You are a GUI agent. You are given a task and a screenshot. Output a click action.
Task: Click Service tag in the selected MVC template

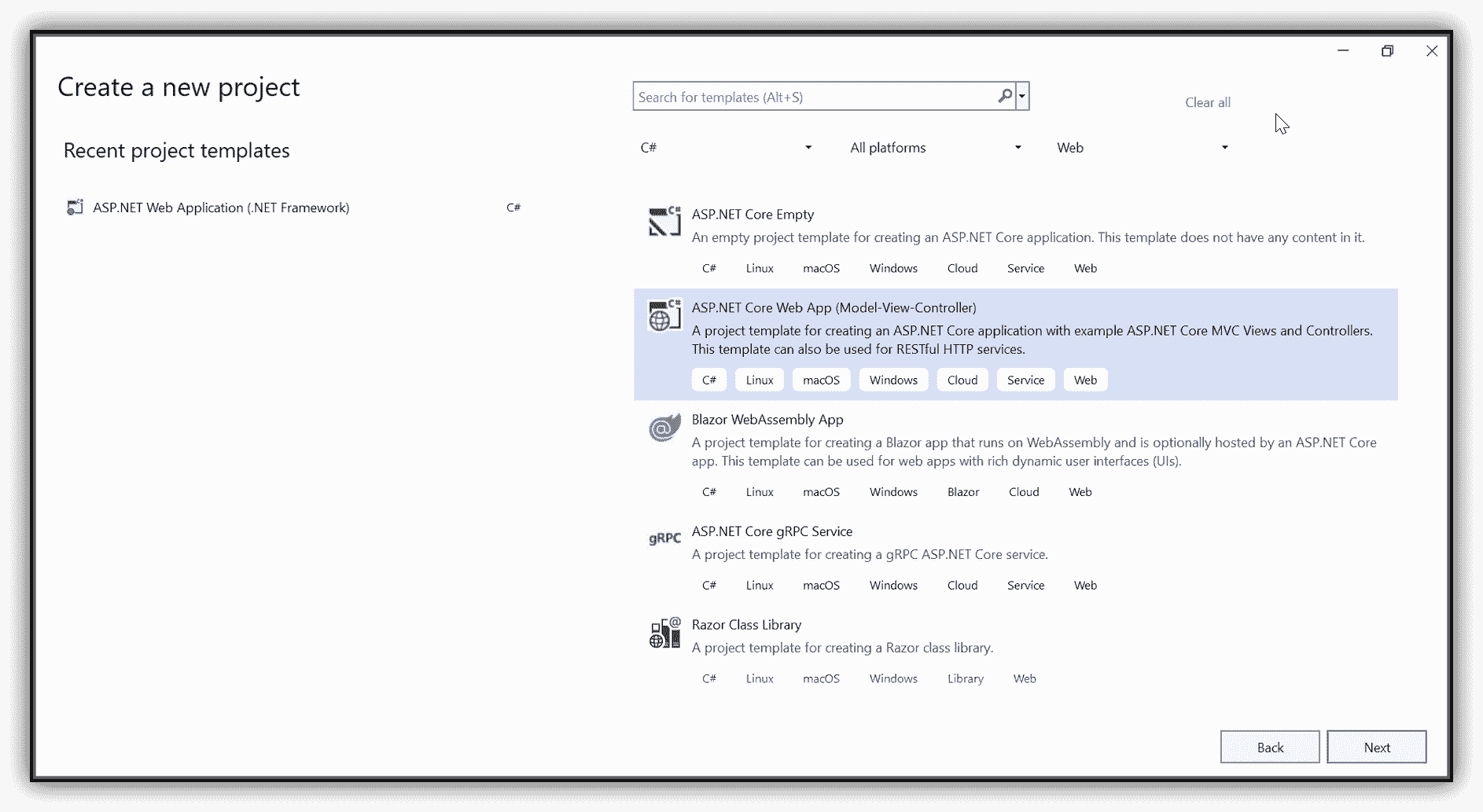(1025, 380)
